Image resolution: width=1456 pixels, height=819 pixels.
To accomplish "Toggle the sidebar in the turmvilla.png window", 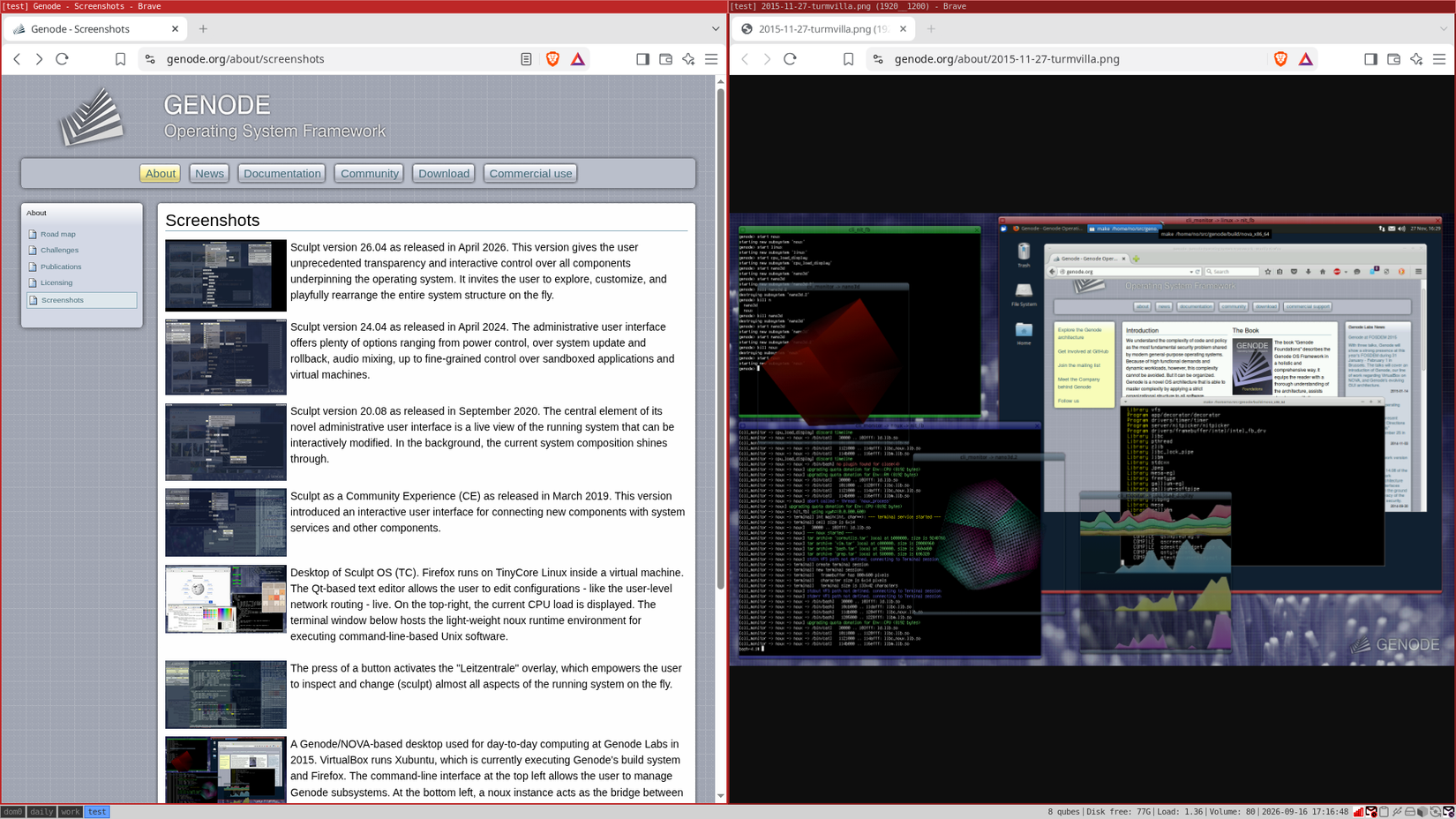I will 1370,59.
